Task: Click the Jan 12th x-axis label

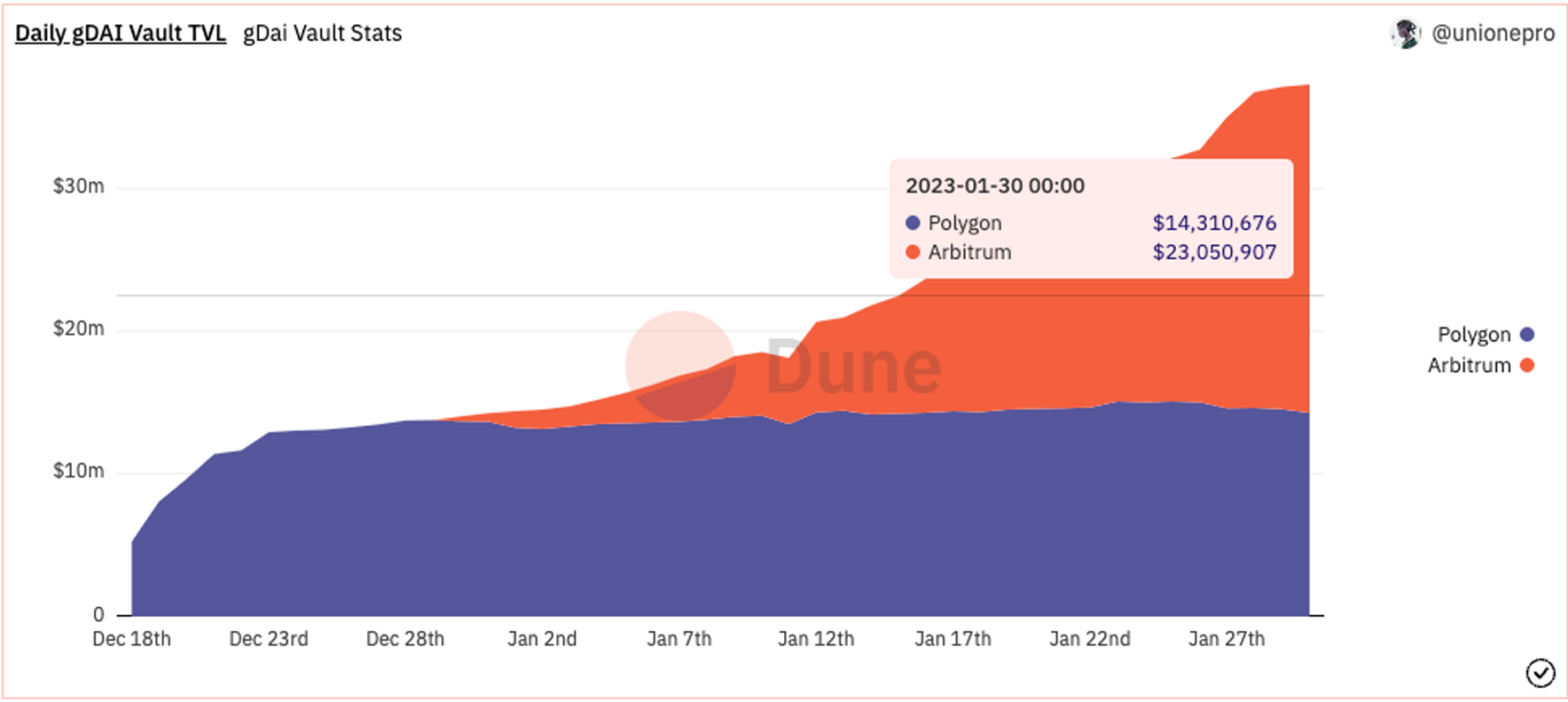Action: click(816, 639)
